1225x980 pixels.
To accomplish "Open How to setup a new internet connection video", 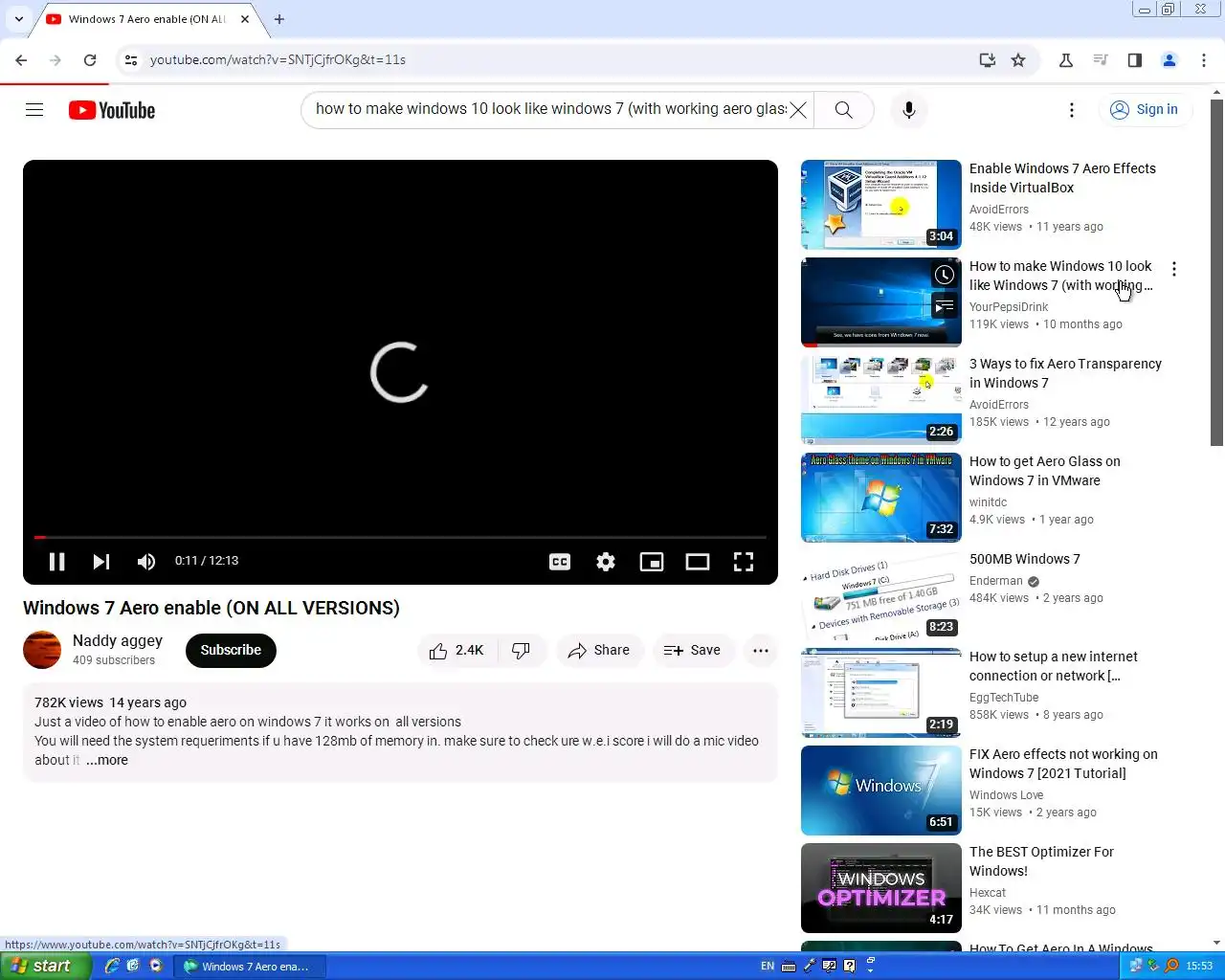I will (1054, 666).
